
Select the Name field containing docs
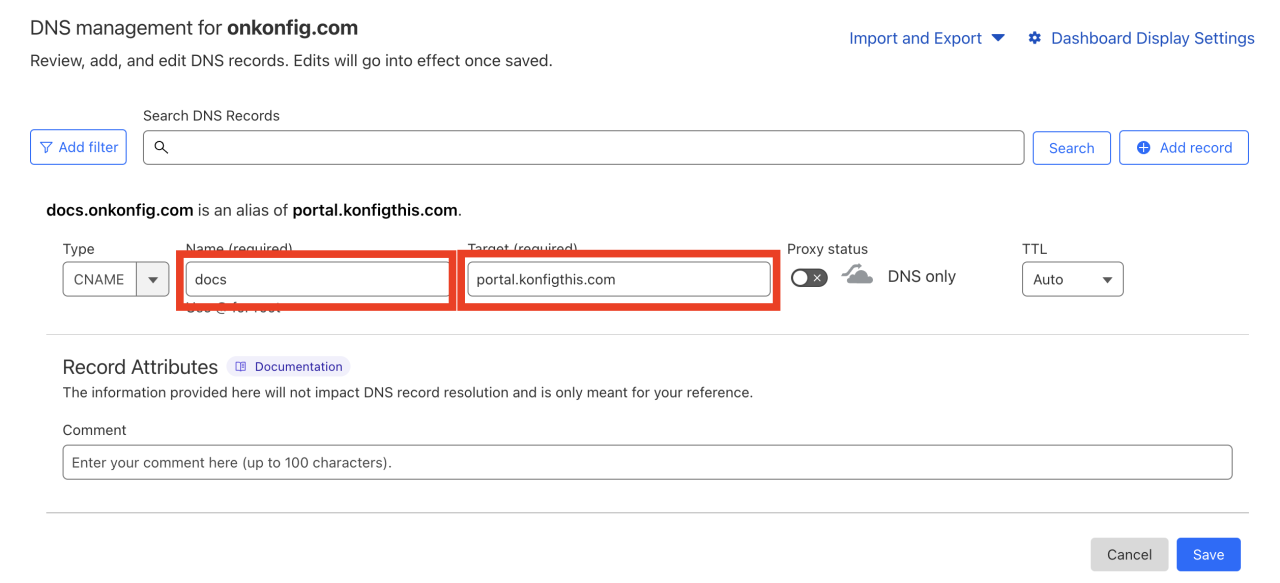[x=316, y=279]
